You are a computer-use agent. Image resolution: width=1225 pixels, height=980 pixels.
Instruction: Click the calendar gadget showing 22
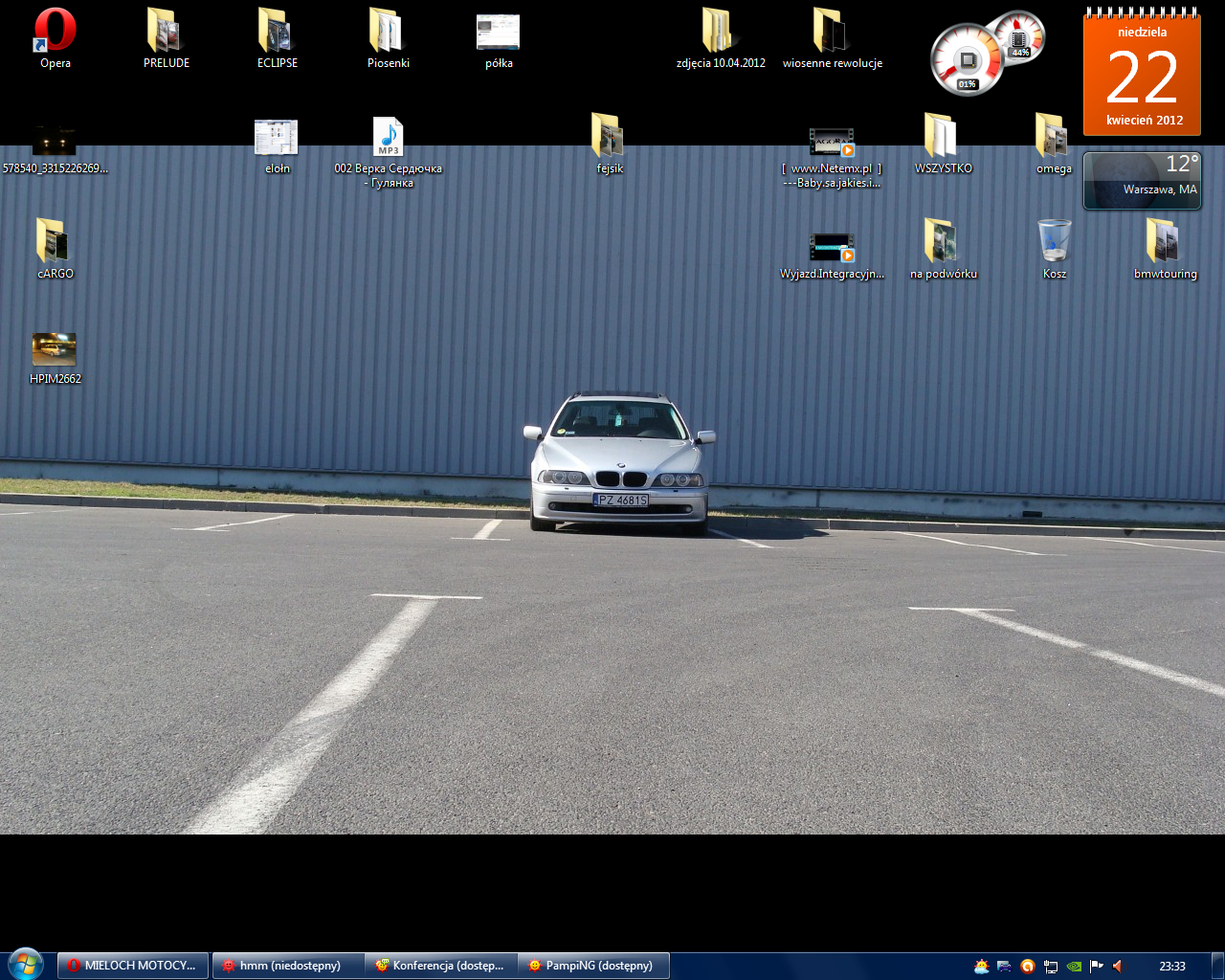coord(1142,73)
